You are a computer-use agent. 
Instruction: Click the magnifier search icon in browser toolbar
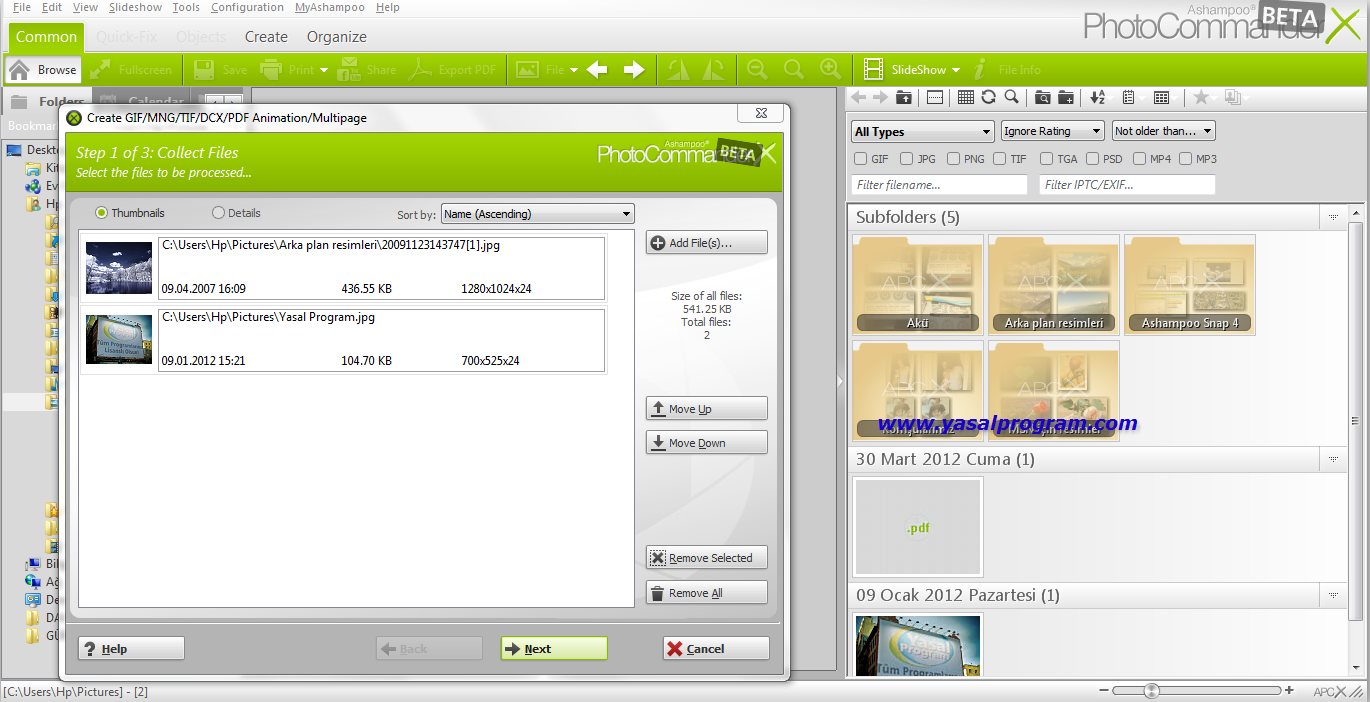point(1011,97)
